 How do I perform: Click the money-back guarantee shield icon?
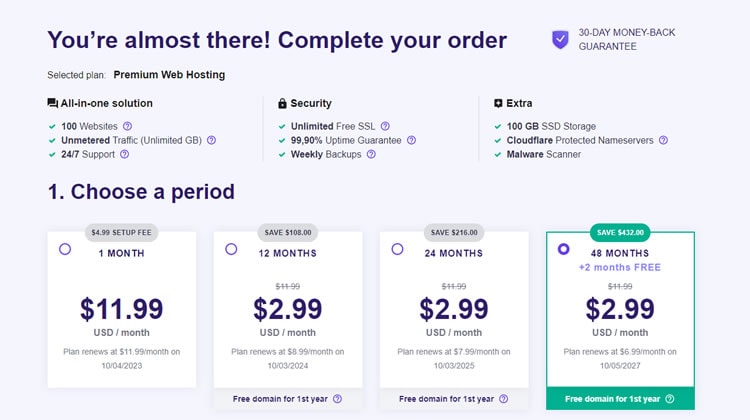click(560, 40)
